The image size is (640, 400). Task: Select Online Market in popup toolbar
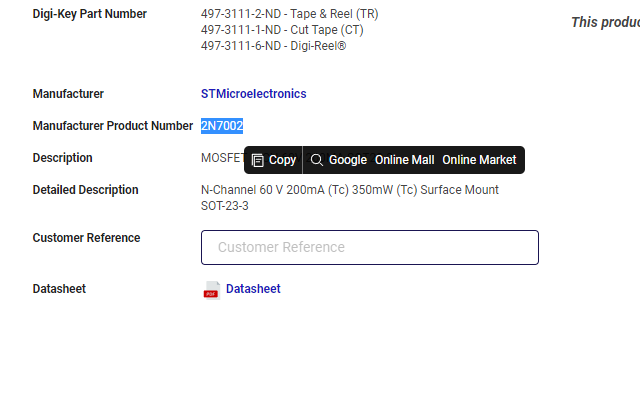coord(479,160)
